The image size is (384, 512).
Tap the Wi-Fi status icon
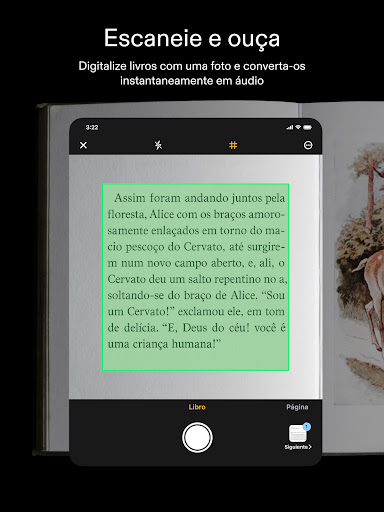click(298, 127)
